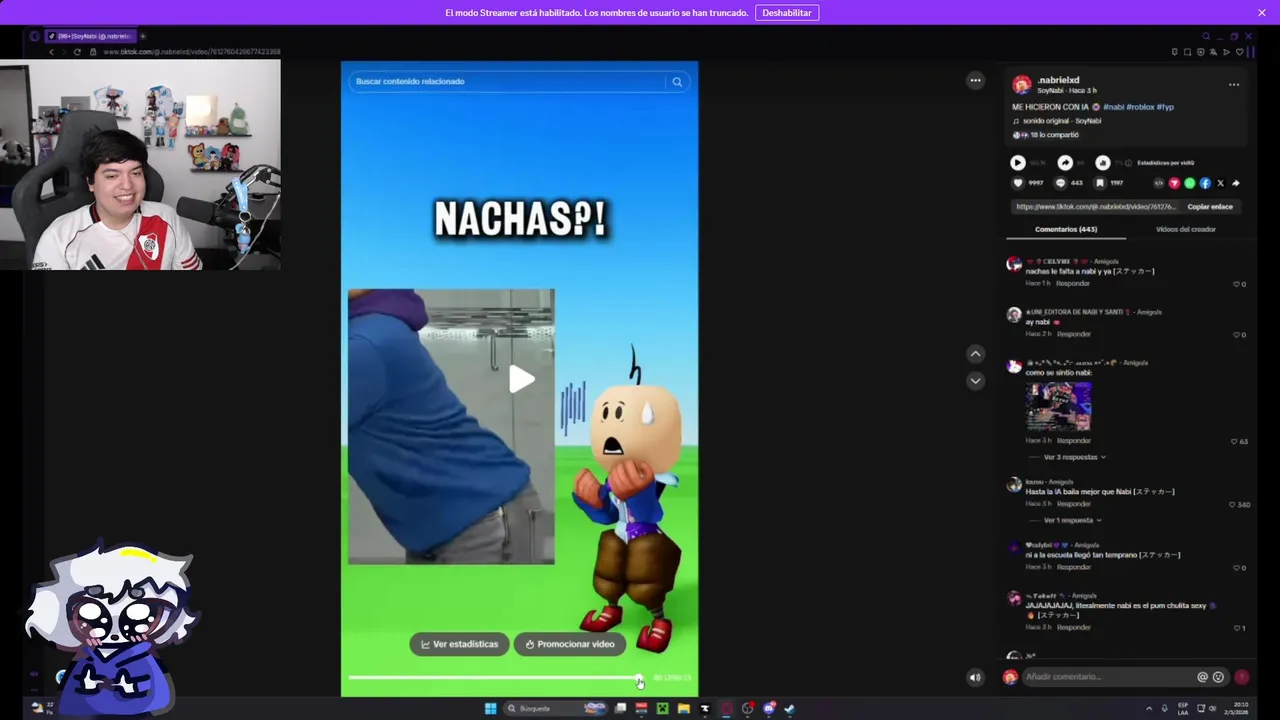
Task: Click Deshabilitar to disable Streamer mode
Action: (787, 13)
